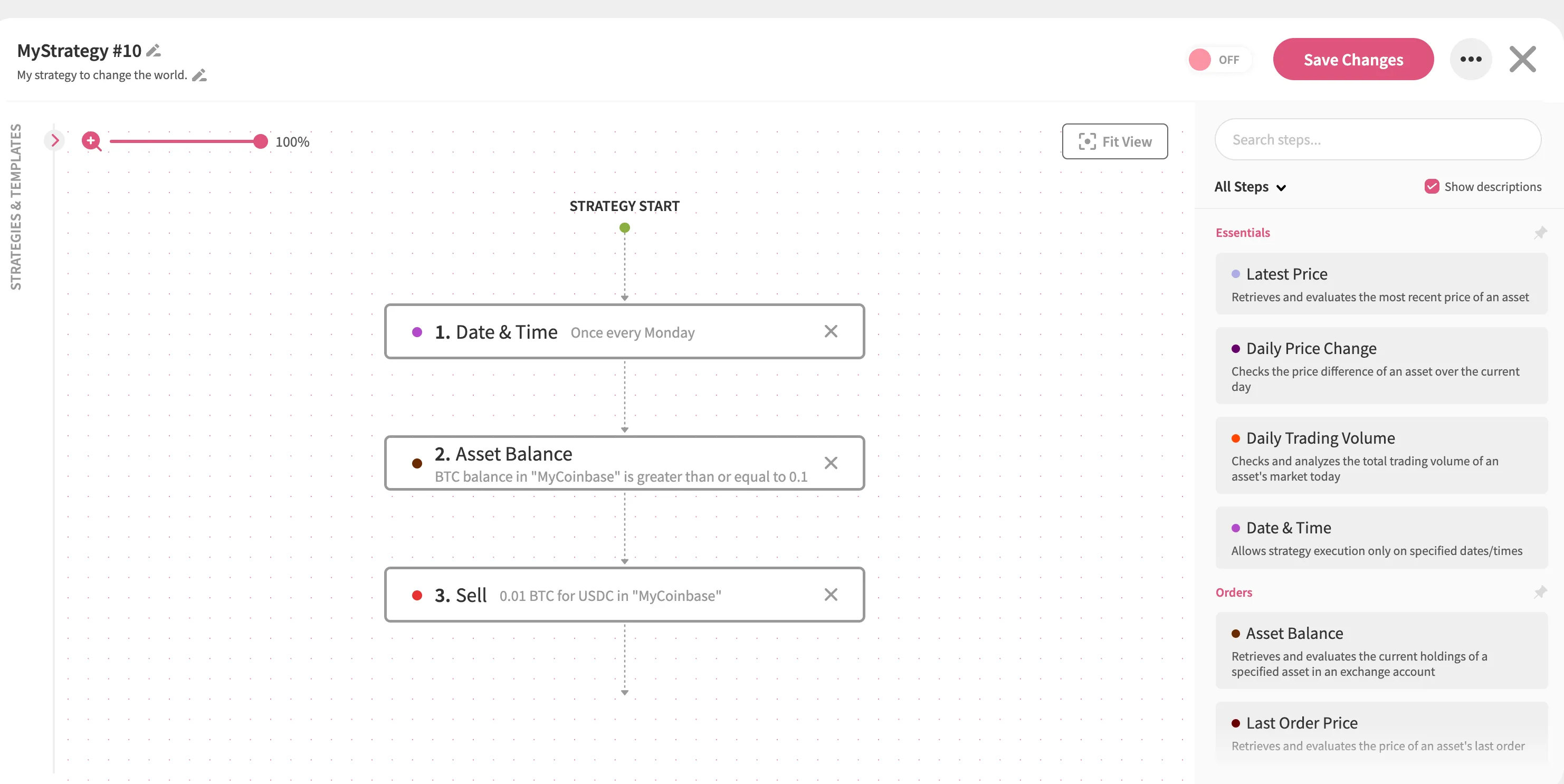Click the green Strategy Start dot
Viewport: 1564px width, 784px height.
pos(624,228)
